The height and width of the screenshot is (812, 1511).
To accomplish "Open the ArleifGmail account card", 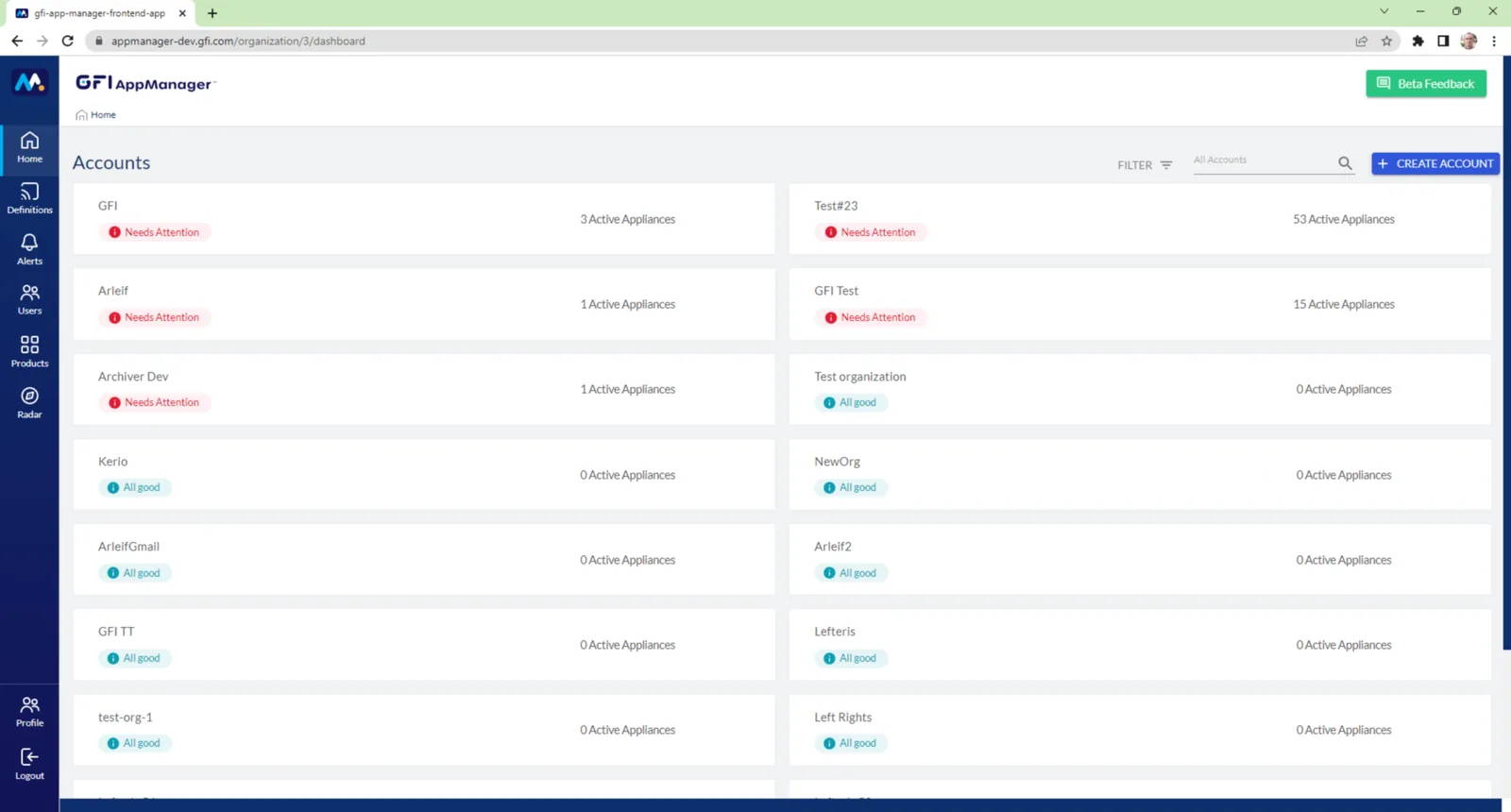I will pos(424,560).
